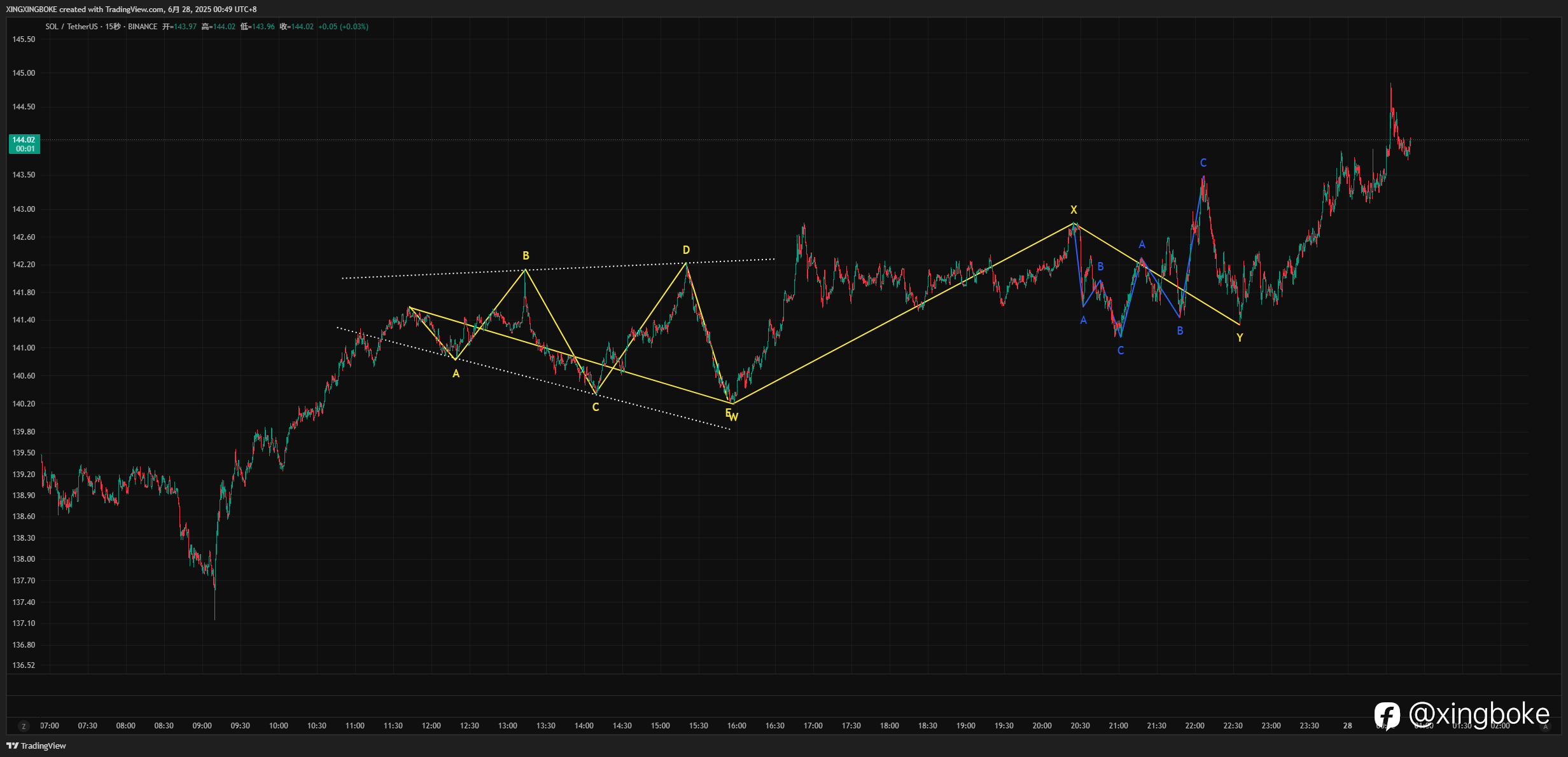1568x757 pixels.
Task: Click the 开=143.97 open value in the legend
Action: tap(179, 27)
